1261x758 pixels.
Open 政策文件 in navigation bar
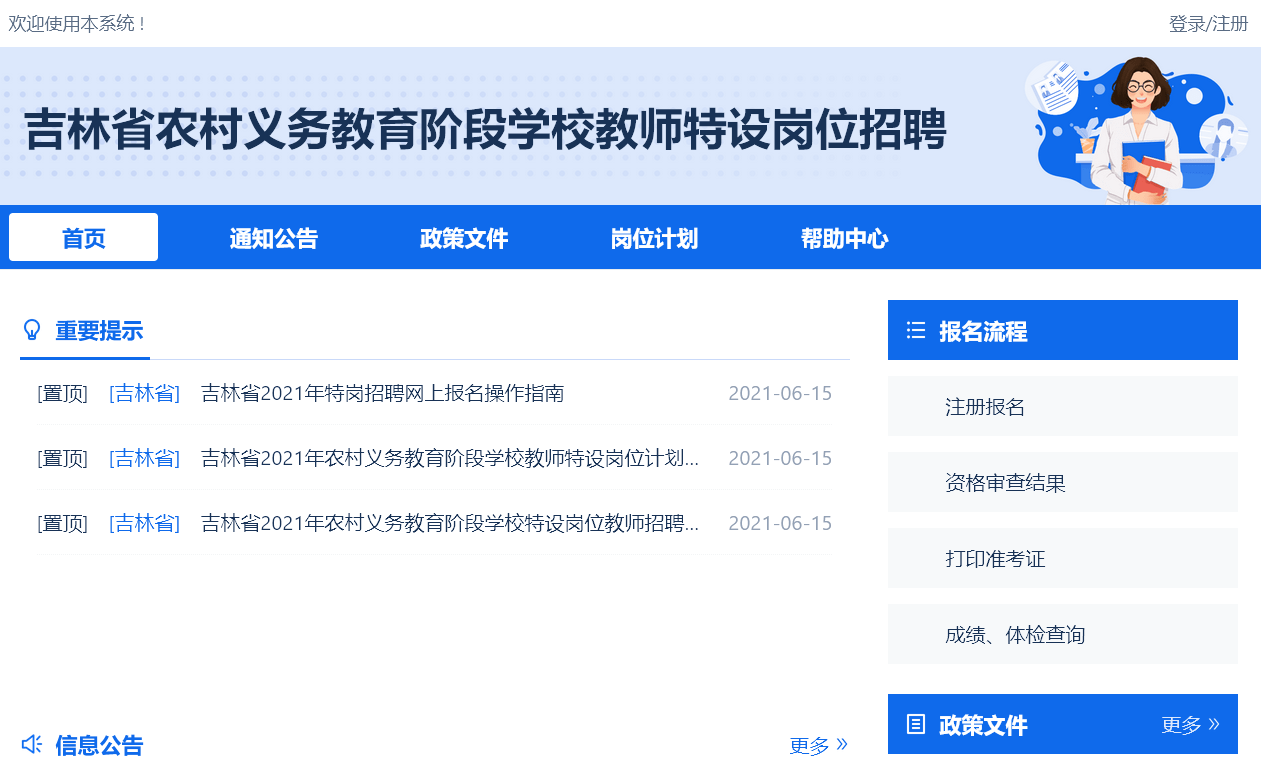[x=464, y=238]
